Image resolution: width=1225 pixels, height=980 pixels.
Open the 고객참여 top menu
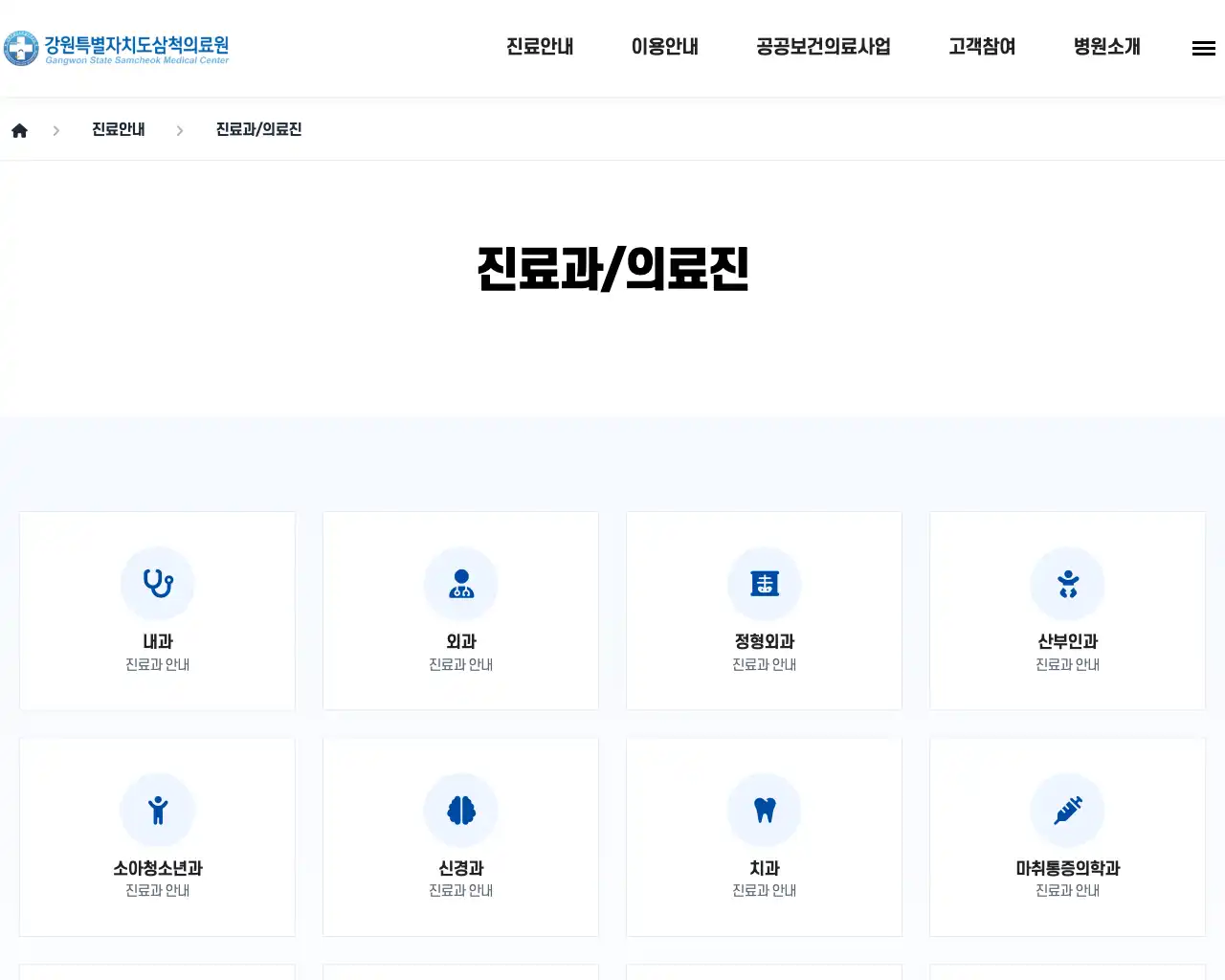coord(982,47)
